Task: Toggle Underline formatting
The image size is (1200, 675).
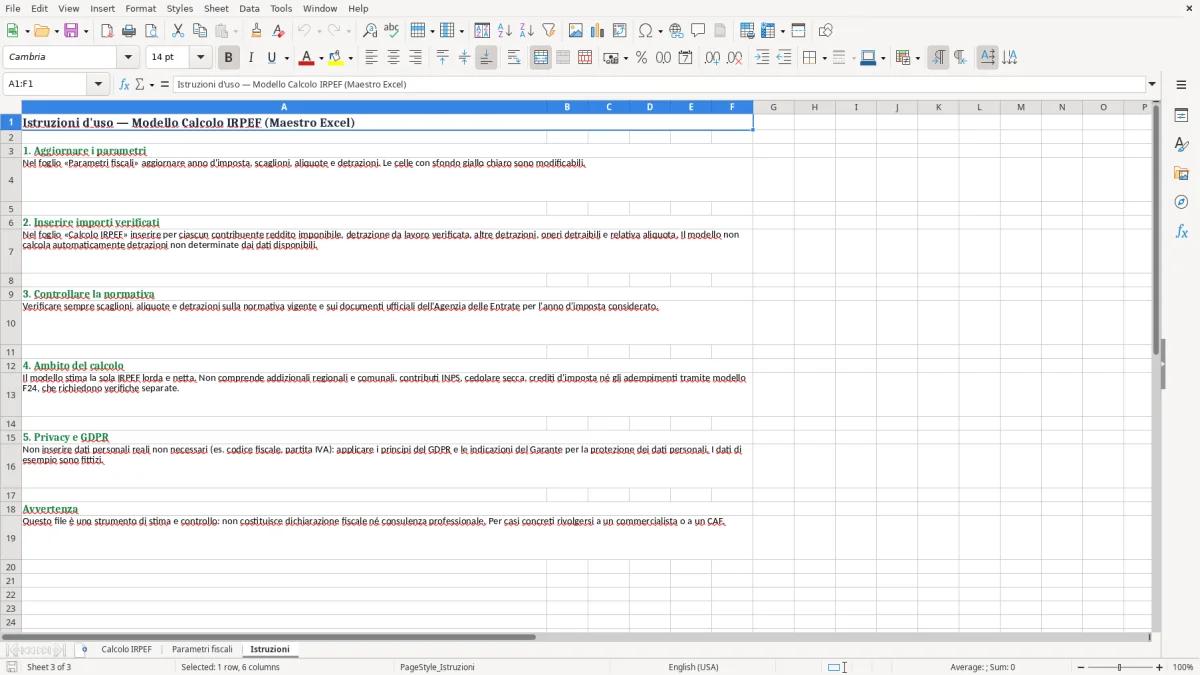Action: pos(271,58)
